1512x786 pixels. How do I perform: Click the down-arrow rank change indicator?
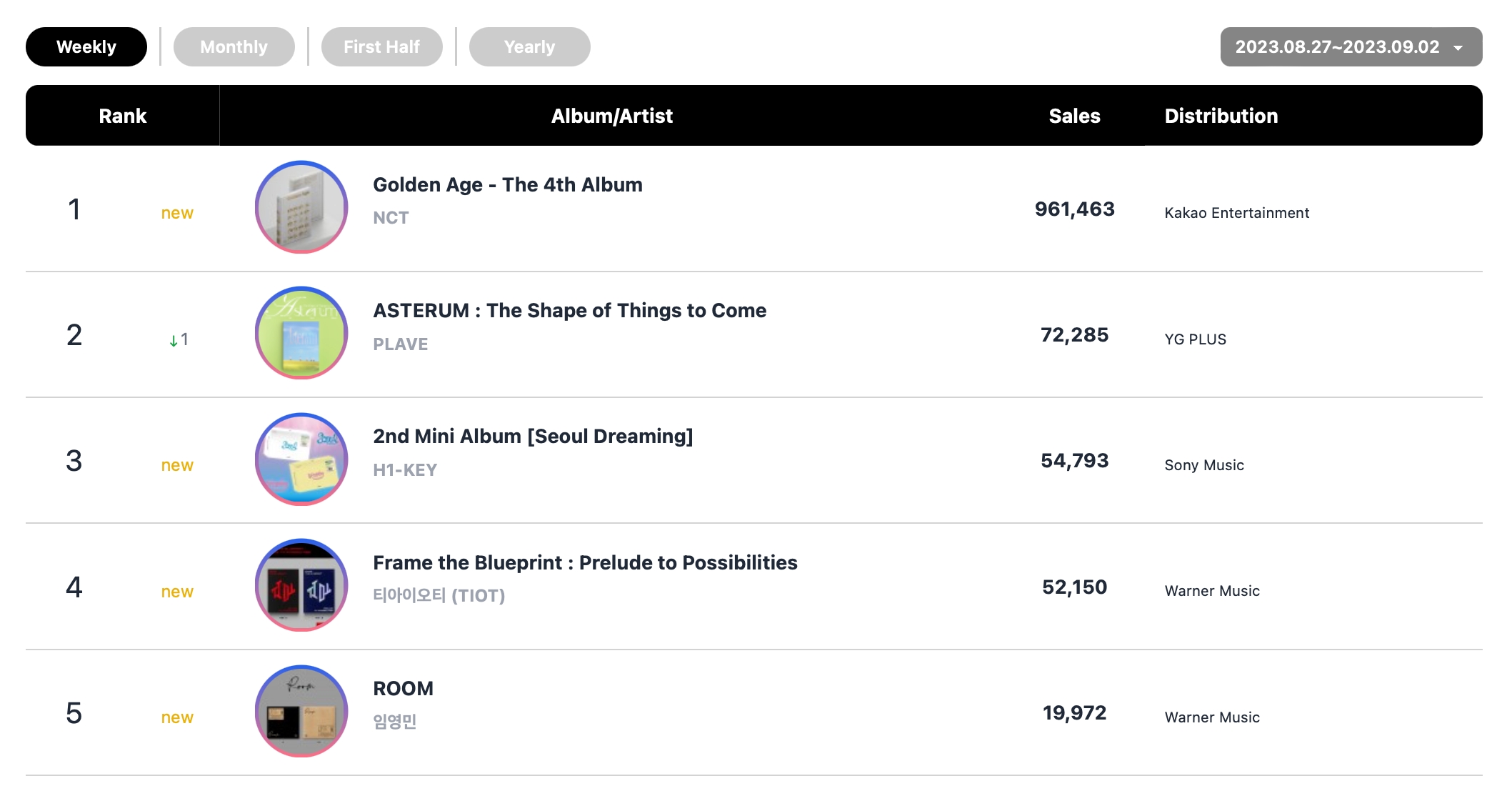click(x=174, y=341)
